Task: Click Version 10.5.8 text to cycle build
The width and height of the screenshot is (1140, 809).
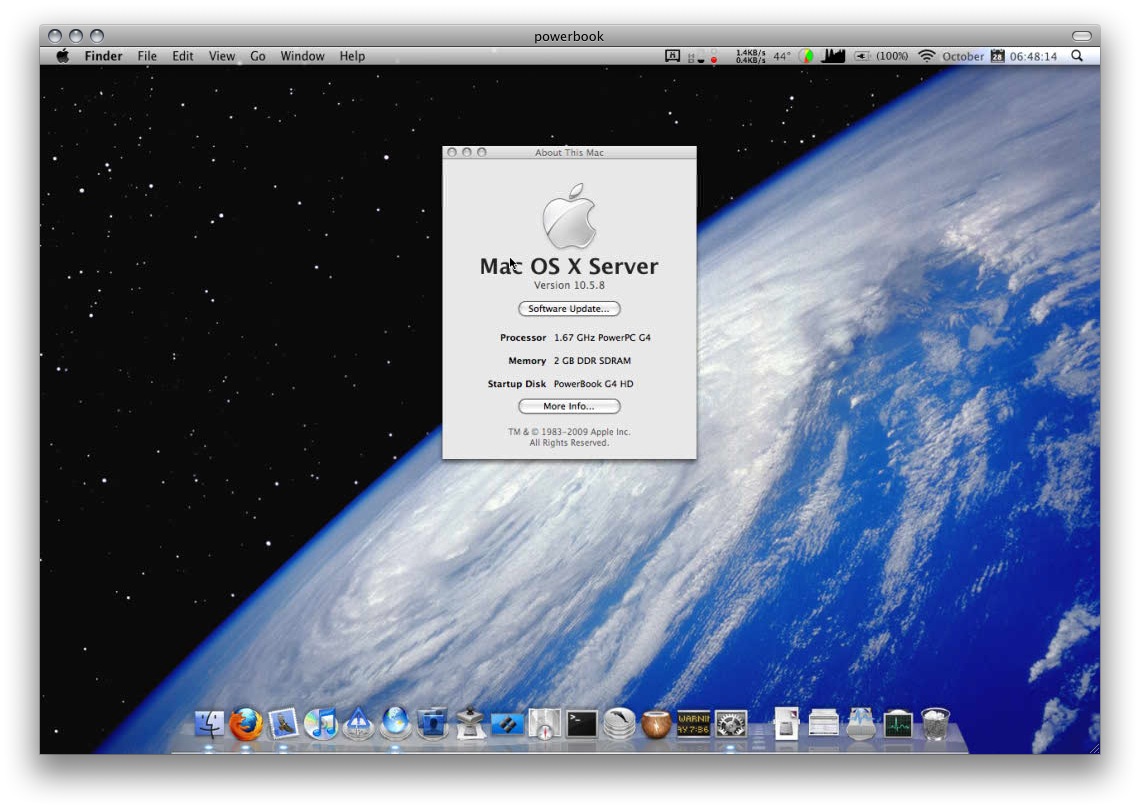Action: [569, 285]
